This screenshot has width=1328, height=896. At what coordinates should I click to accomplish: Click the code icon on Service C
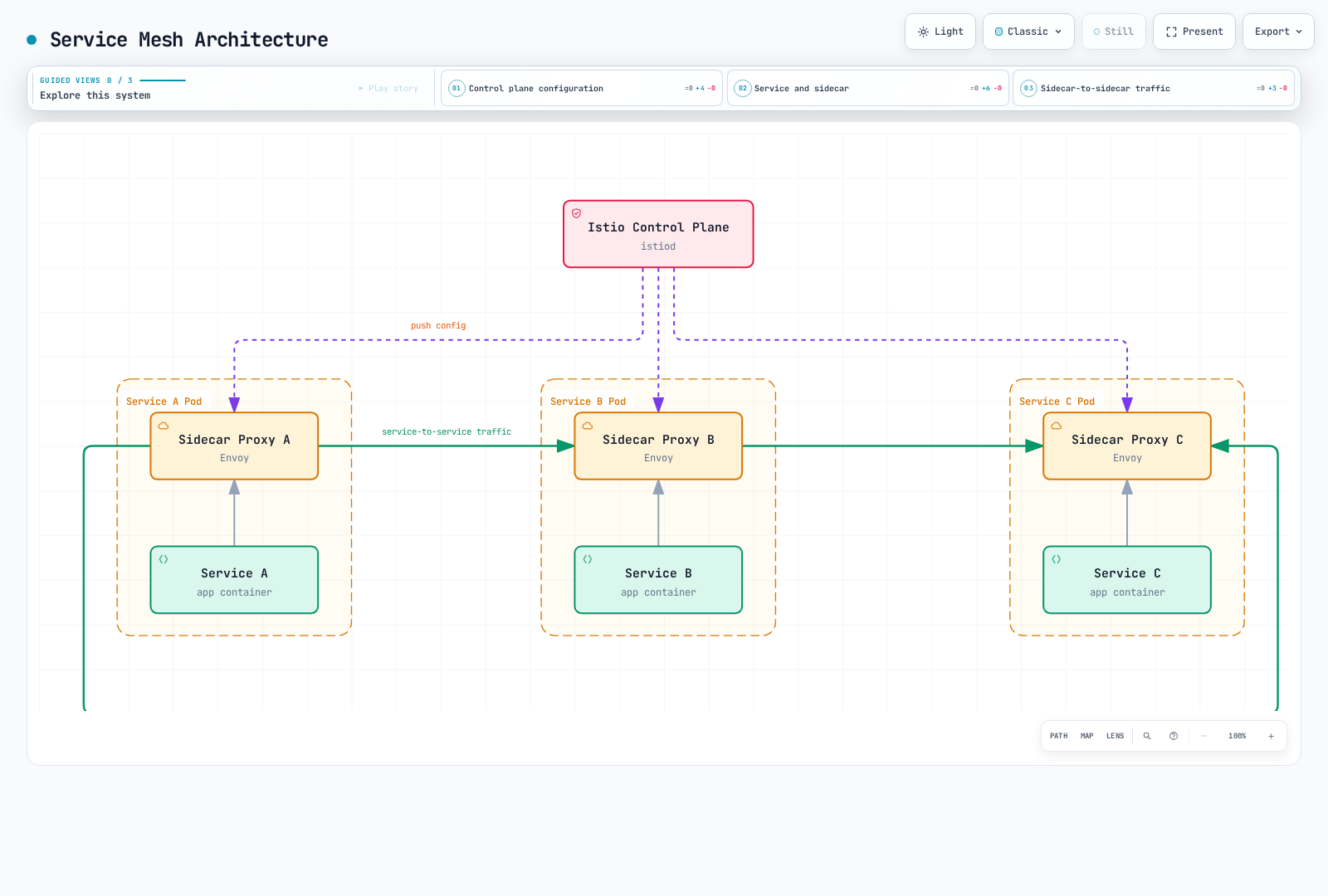click(x=1057, y=559)
